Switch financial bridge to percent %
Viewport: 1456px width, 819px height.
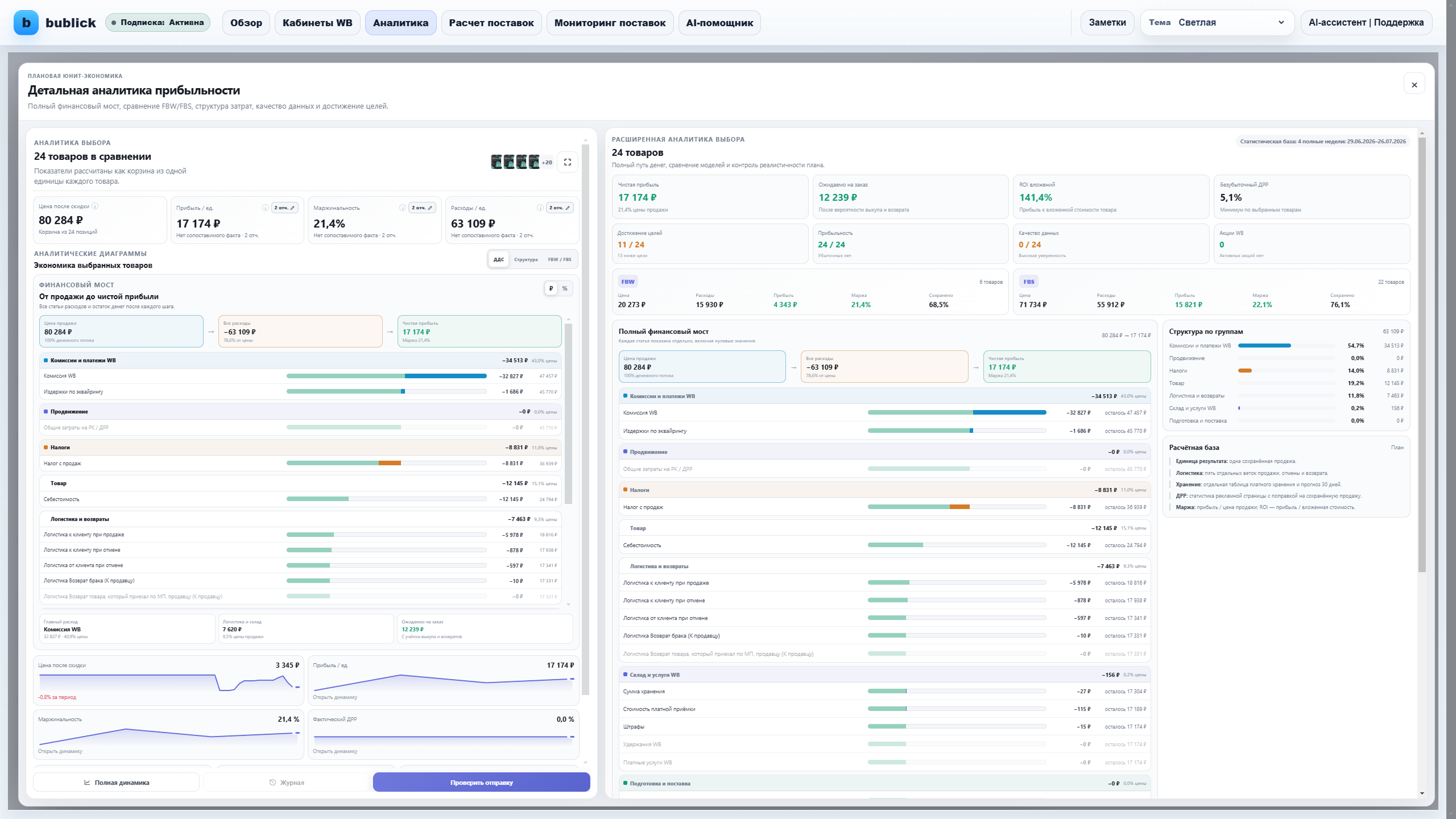tap(565, 288)
